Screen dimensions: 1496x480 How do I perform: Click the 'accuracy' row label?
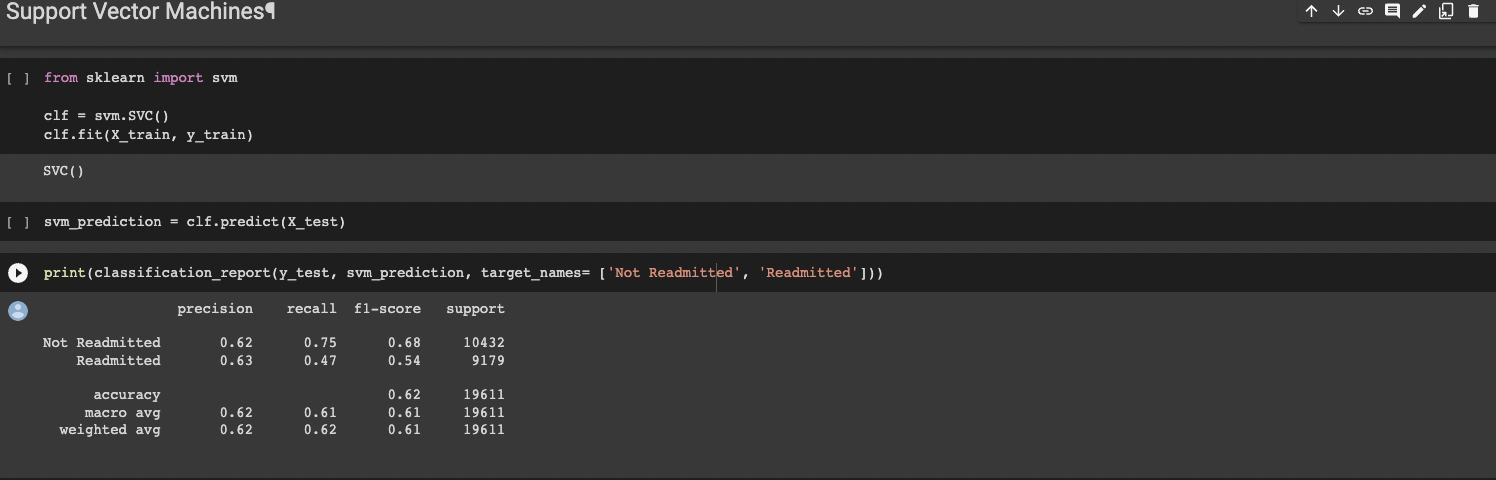pyautogui.click(x=127, y=395)
